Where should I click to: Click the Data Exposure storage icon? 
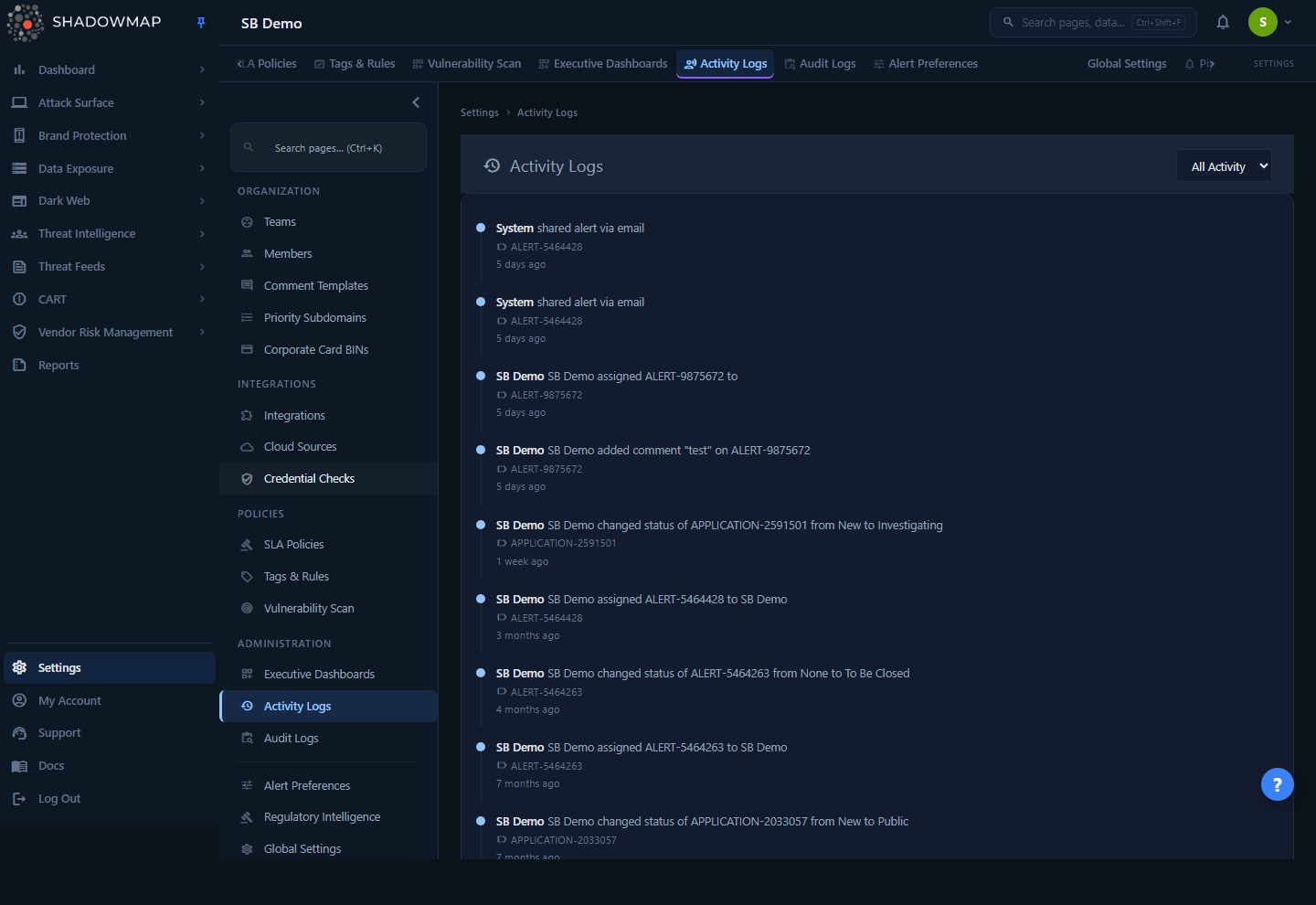click(x=19, y=168)
